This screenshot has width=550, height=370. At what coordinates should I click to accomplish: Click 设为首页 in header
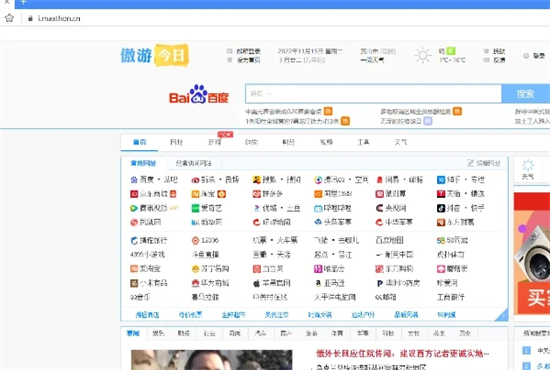(x=248, y=60)
